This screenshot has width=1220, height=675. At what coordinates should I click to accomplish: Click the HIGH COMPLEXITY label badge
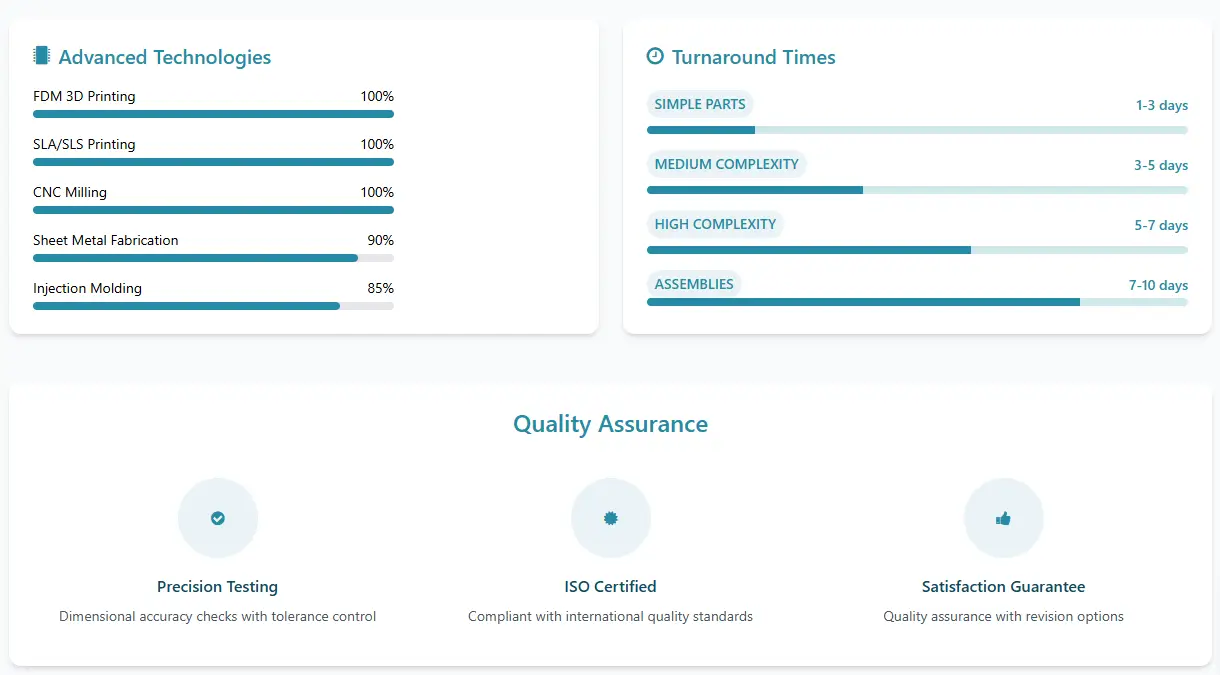[715, 224]
